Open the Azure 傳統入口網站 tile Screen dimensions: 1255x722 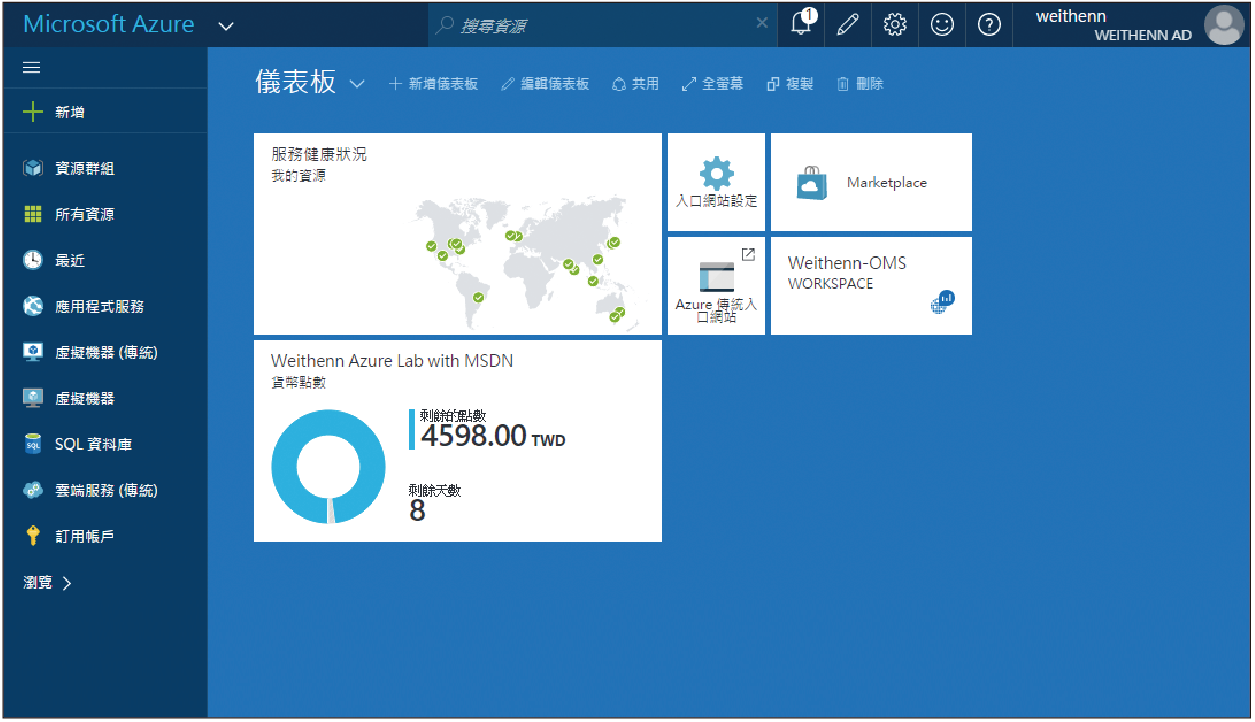[716, 286]
